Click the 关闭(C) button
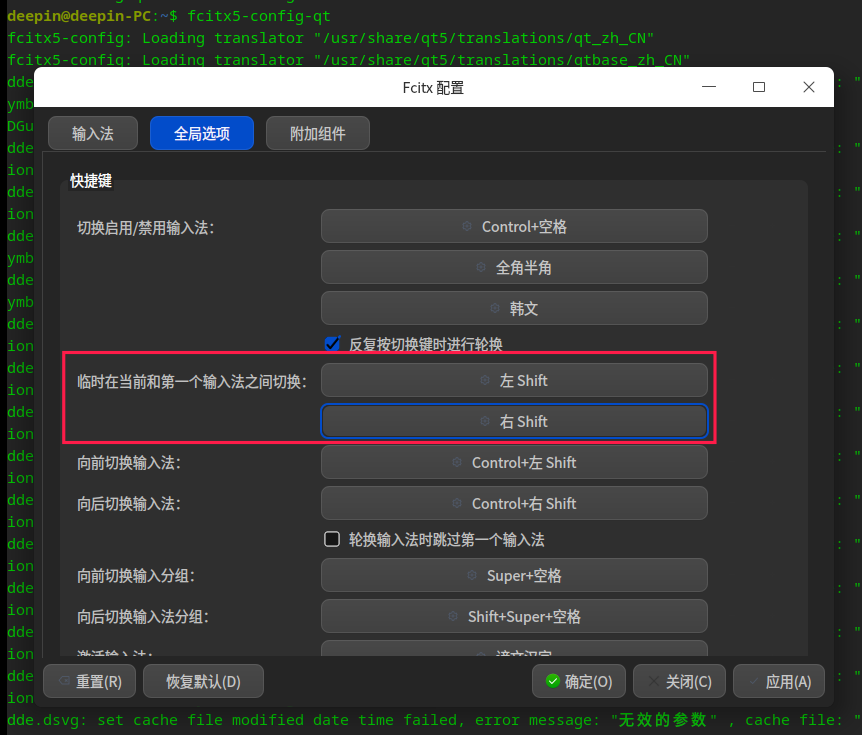 click(679, 681)
